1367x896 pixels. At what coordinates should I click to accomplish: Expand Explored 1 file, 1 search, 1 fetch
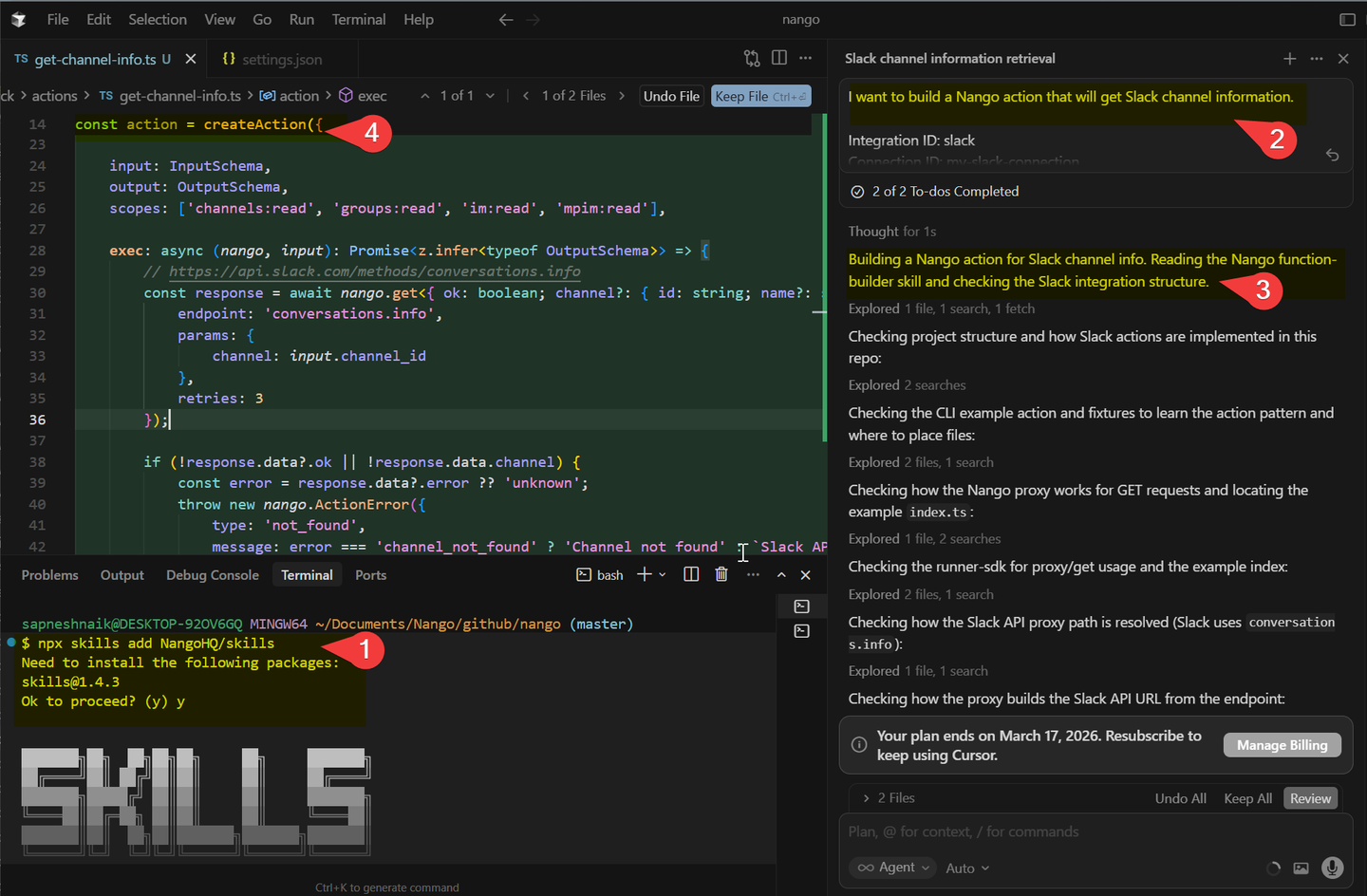942,308
